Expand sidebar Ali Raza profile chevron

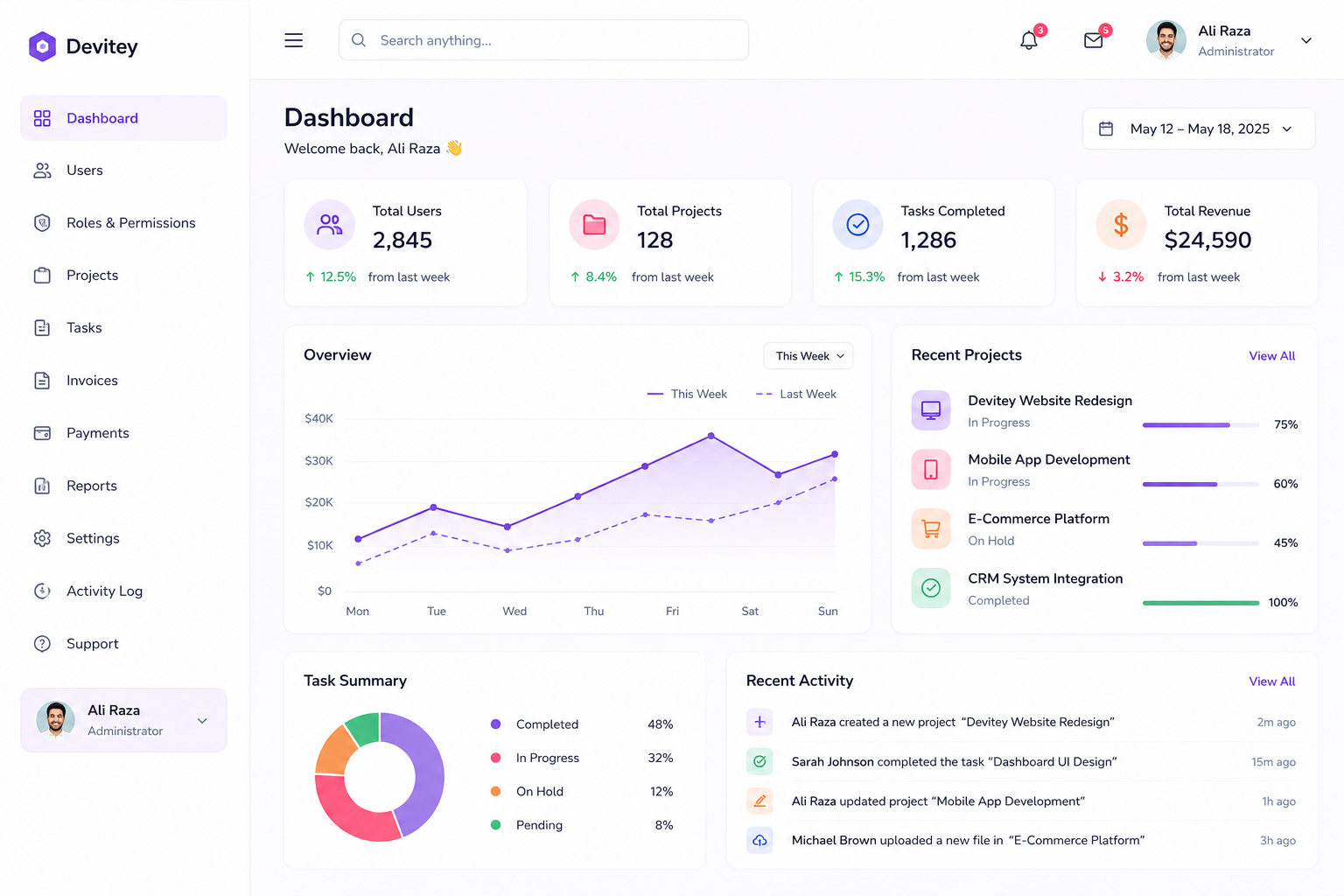[x=202, y=721]
